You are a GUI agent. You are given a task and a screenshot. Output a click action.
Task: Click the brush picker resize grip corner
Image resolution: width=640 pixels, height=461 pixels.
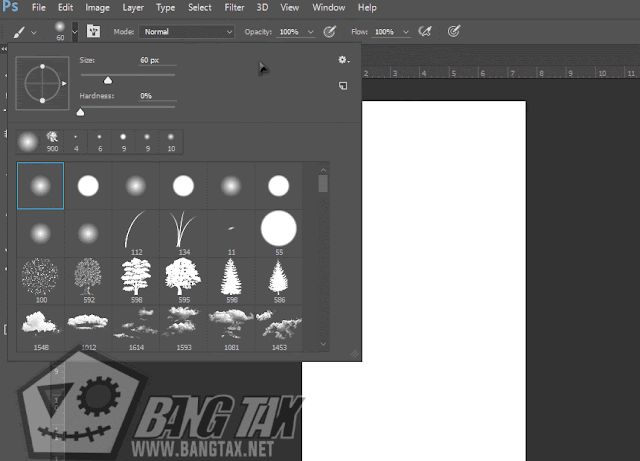point(355,354)
